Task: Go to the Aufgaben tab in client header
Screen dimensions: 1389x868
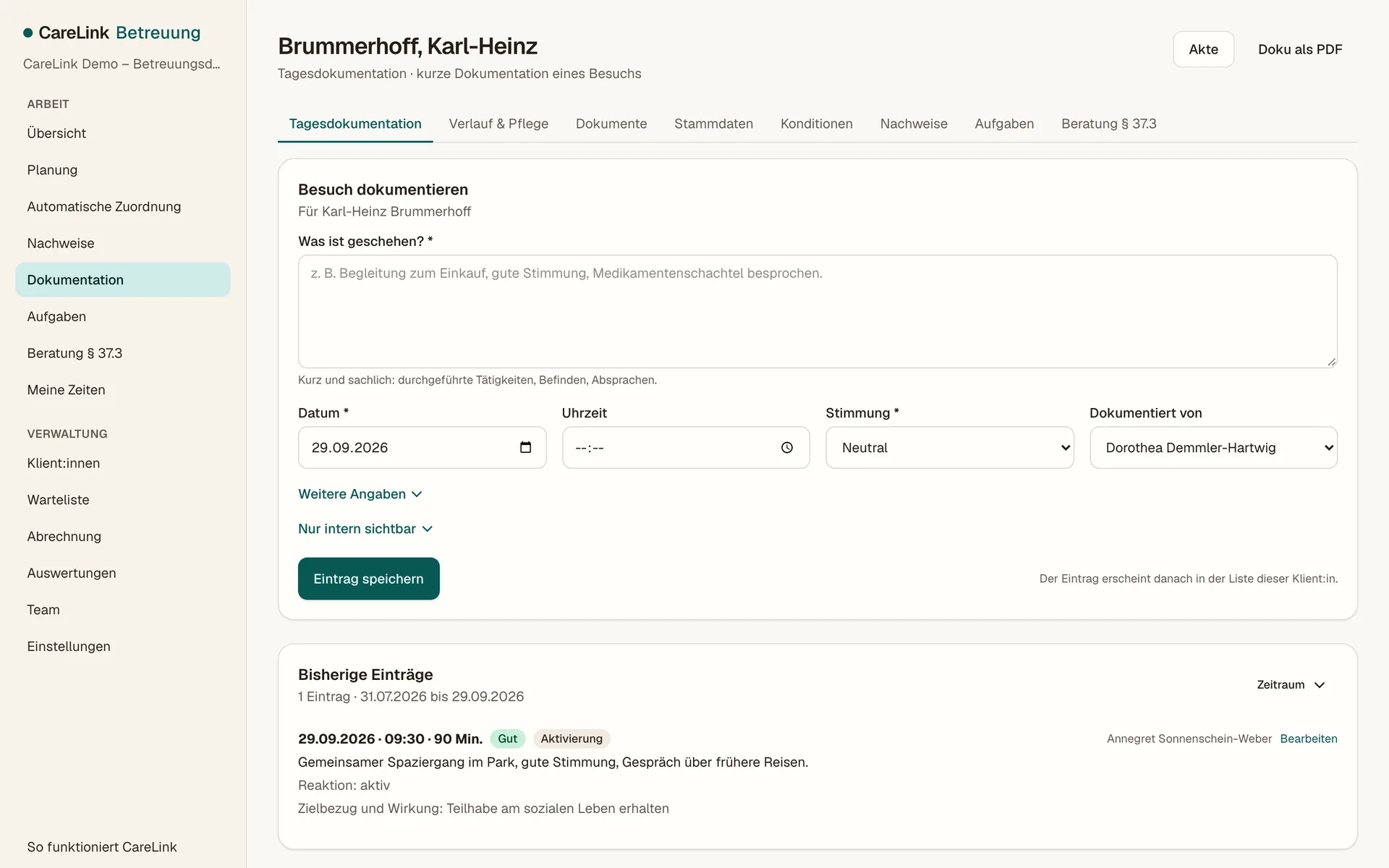Action: coord(1004,124)
